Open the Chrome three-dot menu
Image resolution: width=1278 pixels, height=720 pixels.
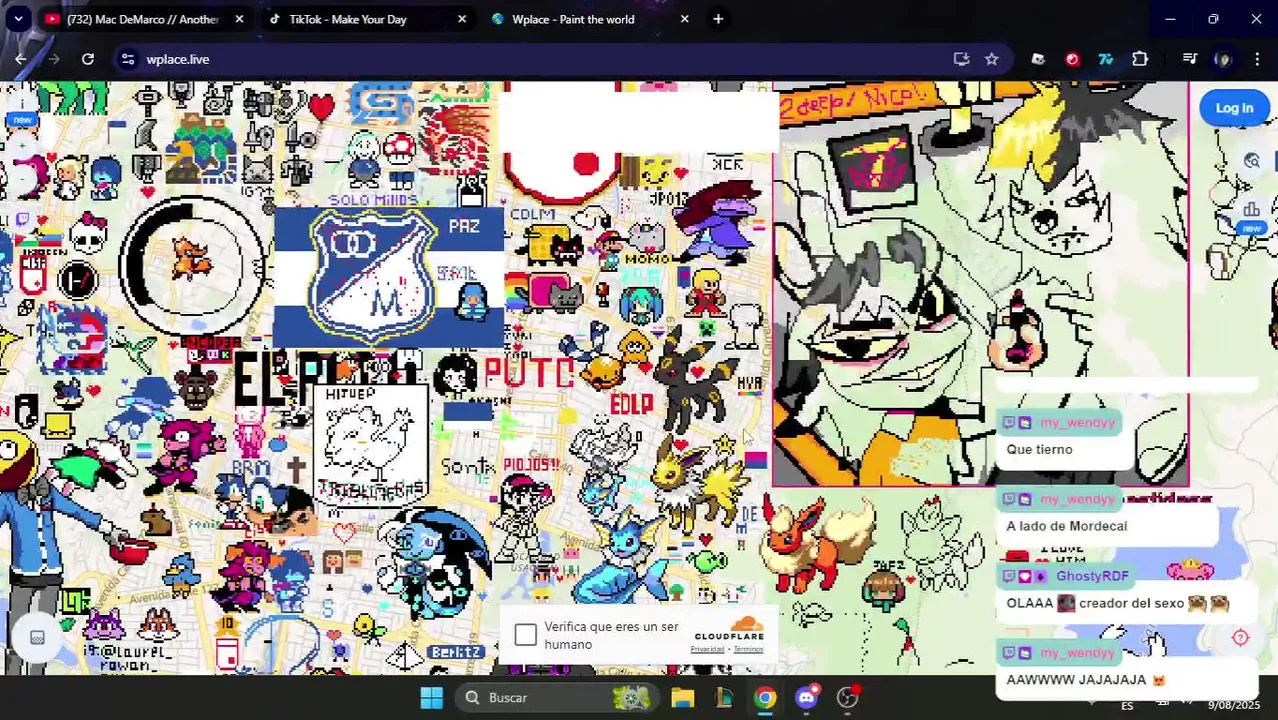pyautogui.click(x=1257, y=59)
